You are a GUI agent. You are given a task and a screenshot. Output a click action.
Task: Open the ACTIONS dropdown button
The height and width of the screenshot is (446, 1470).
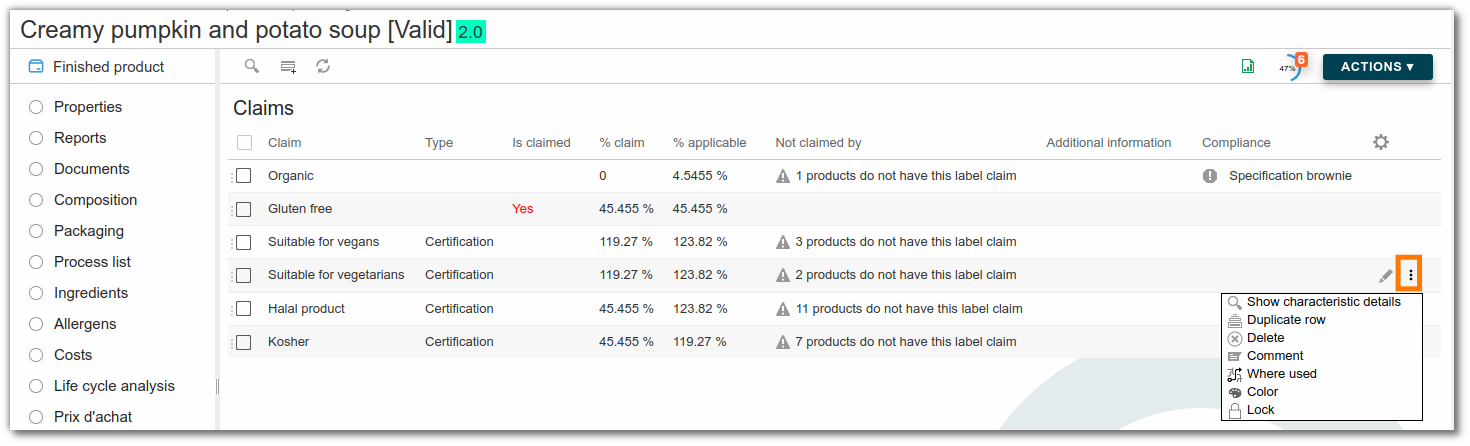click(x=1377, y=67)
